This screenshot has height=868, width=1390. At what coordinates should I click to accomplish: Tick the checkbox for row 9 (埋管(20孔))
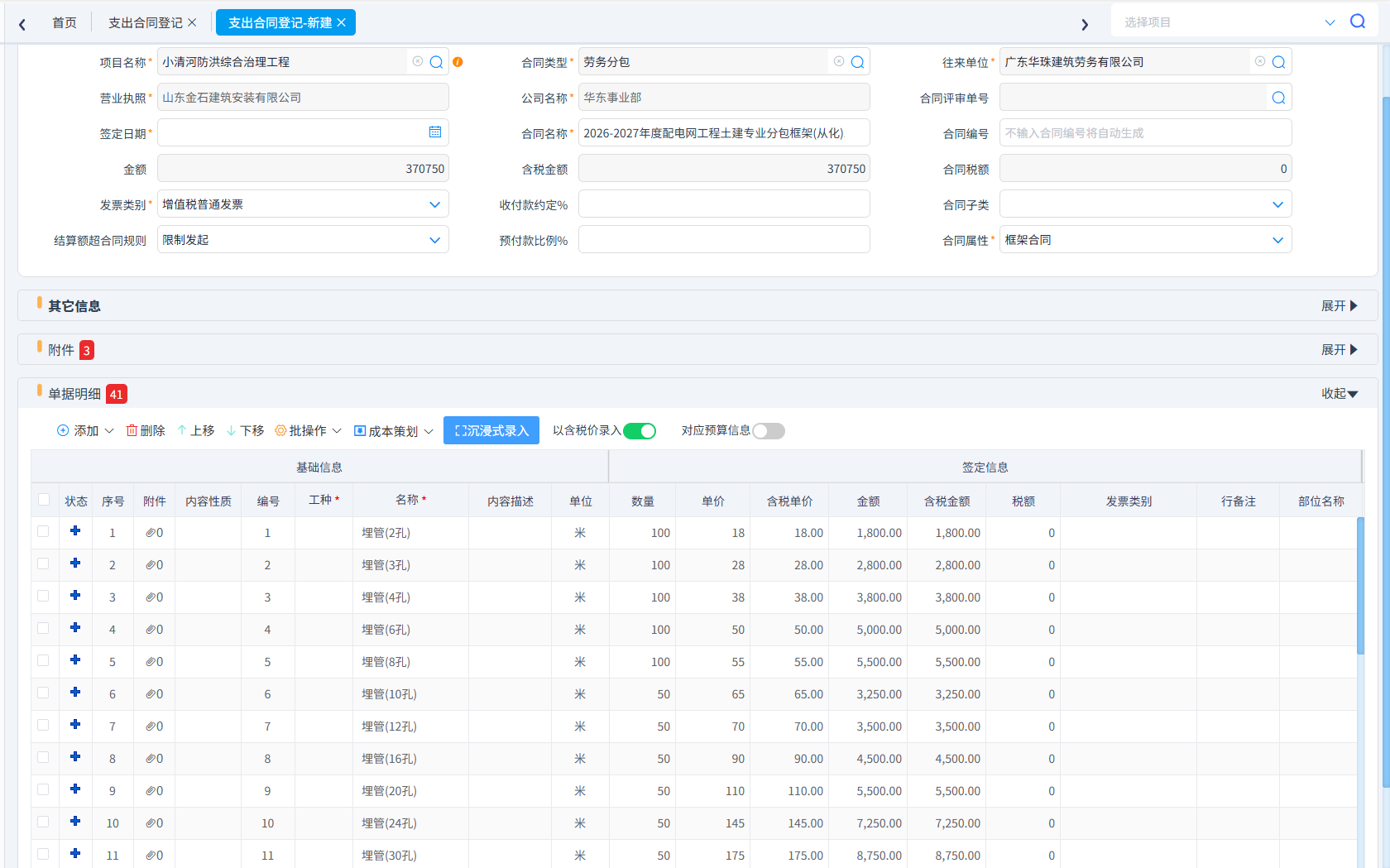[x=43, y=789]
